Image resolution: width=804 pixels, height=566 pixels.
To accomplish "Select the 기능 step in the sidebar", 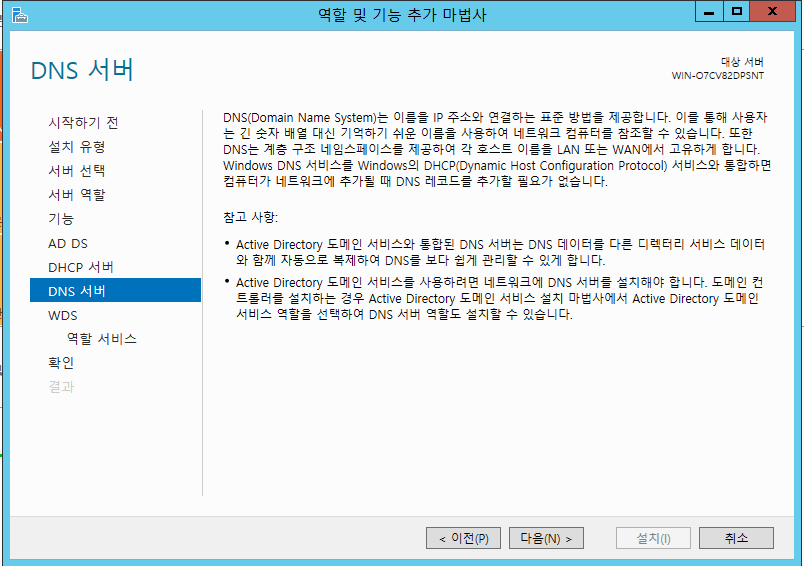I will pos(61,219).
